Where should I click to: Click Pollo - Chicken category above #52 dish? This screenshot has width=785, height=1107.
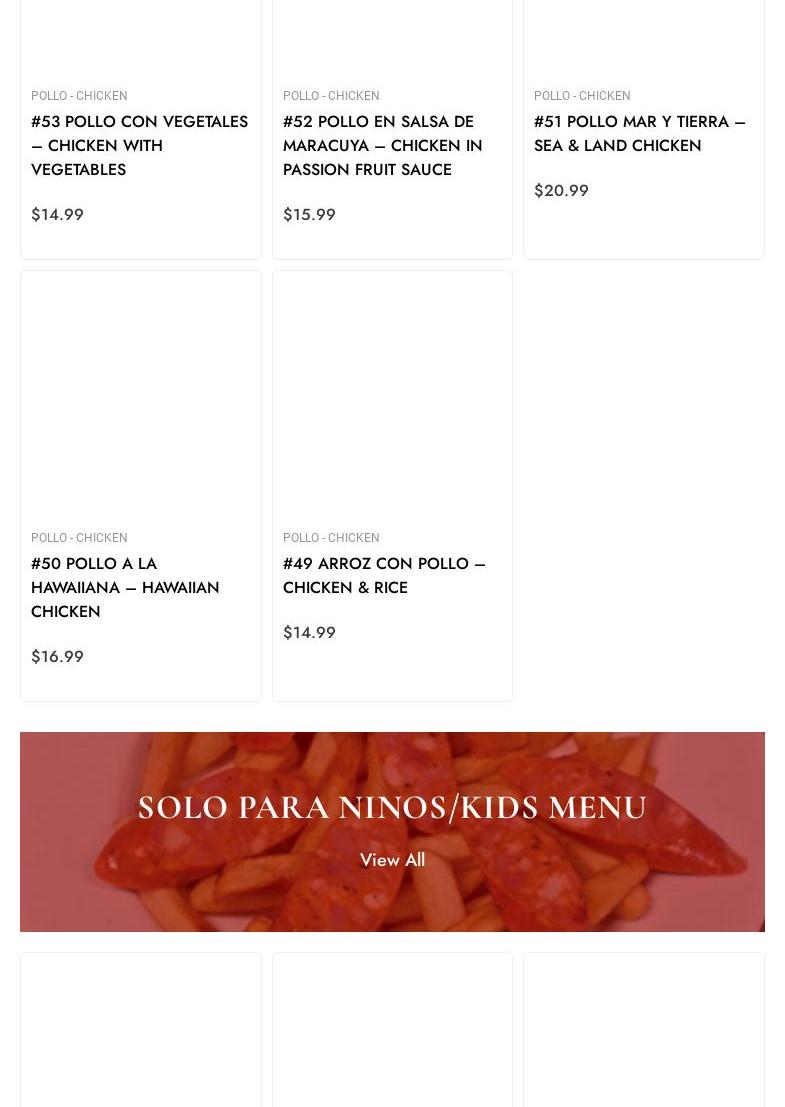tap(331, 96)
